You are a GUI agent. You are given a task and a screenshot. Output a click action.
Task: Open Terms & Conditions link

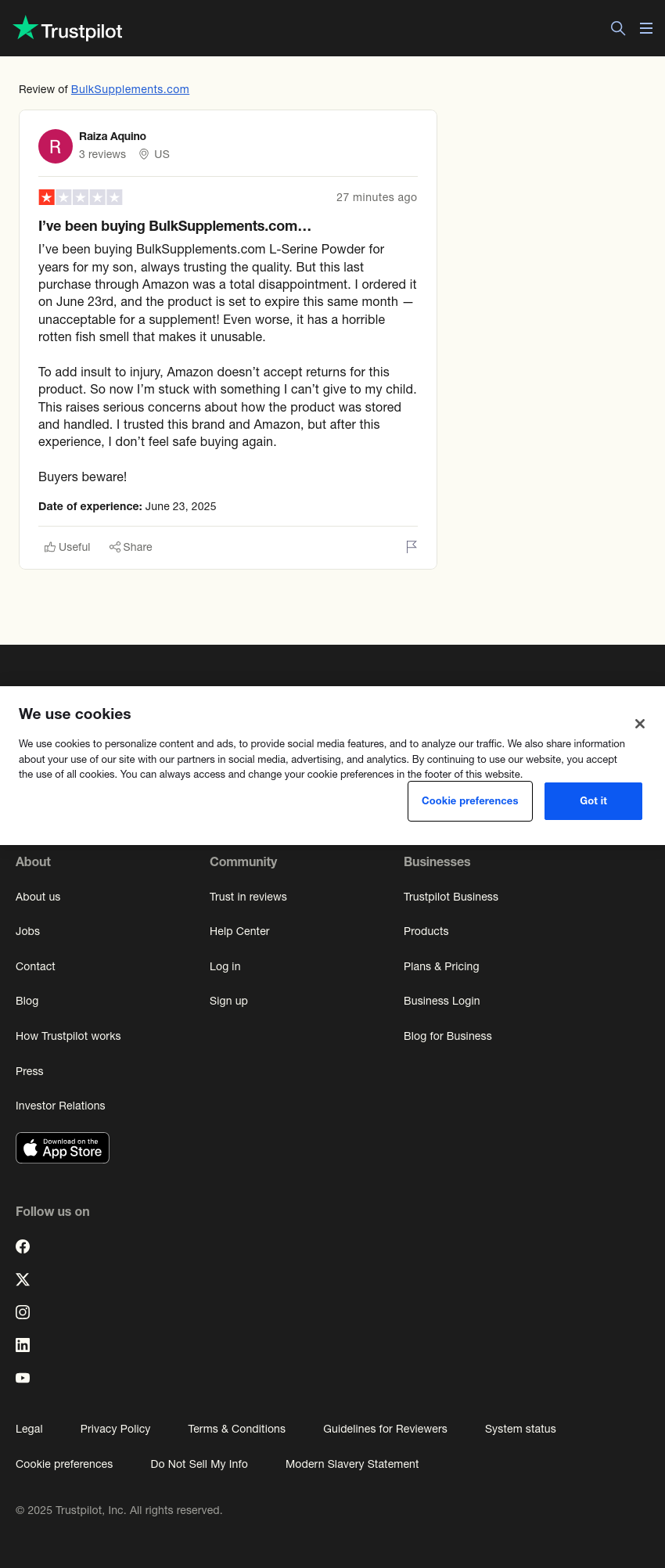pyautogui.click(x=237, y=1429)
